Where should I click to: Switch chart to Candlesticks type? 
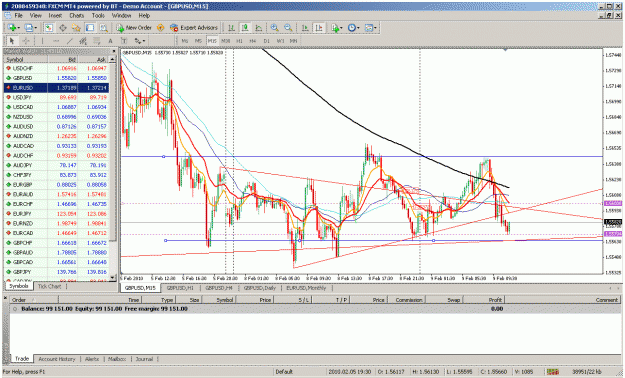pos(245,28)
